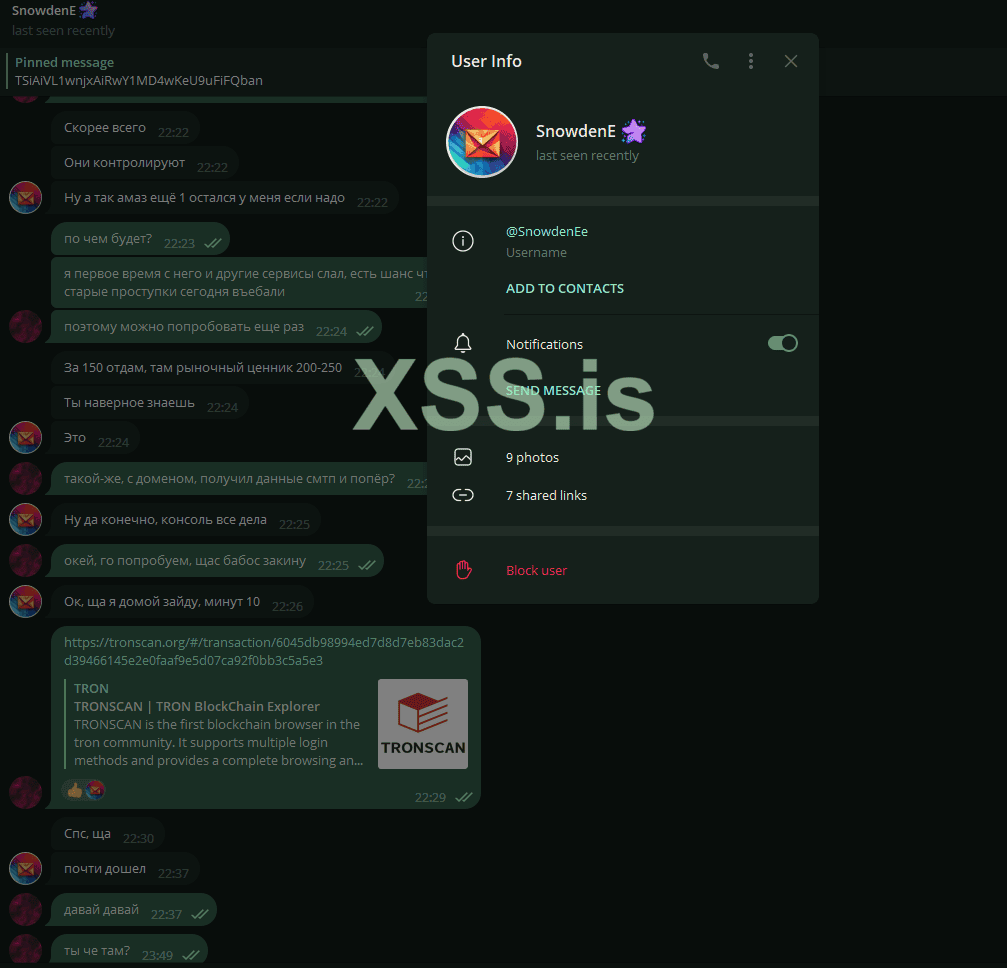Click SnowdenE's purple star emoji status
Screen dimensions: 1007x968
coord(634,130)
